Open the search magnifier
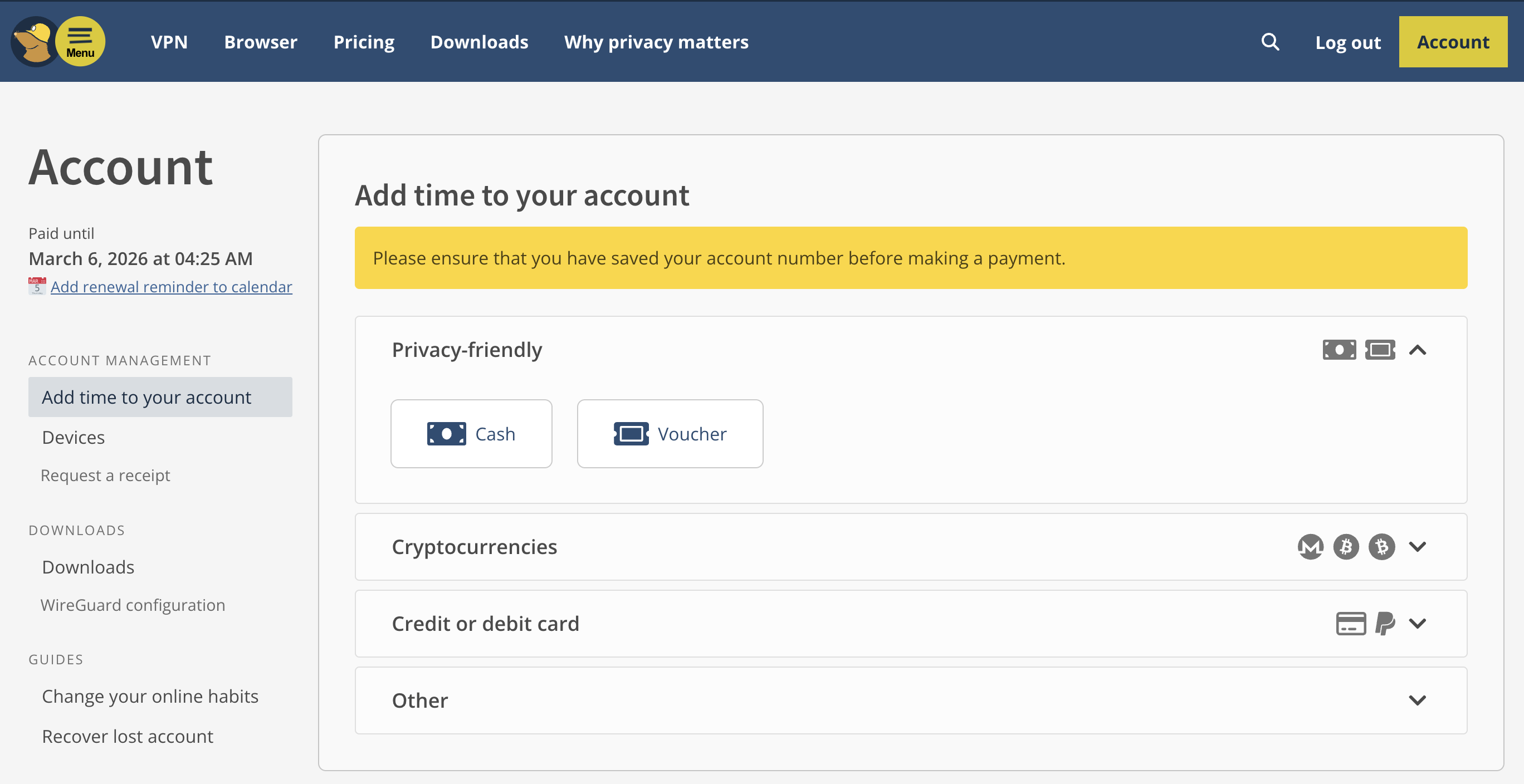Image resolution: width=1524 pixels, height=784 pixels. point(1269,41)
